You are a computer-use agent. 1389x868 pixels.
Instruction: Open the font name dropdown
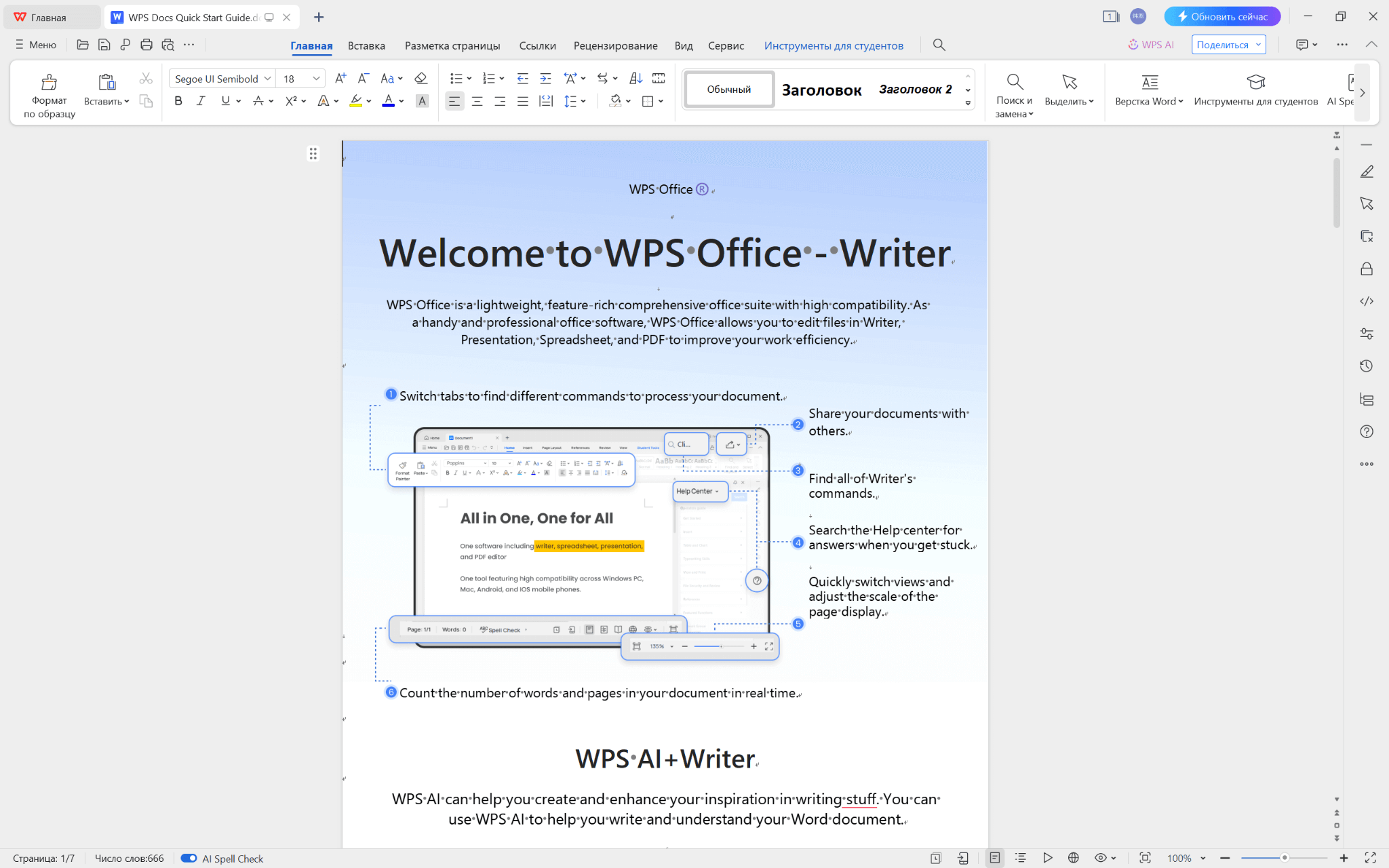[x=268, y=79]
